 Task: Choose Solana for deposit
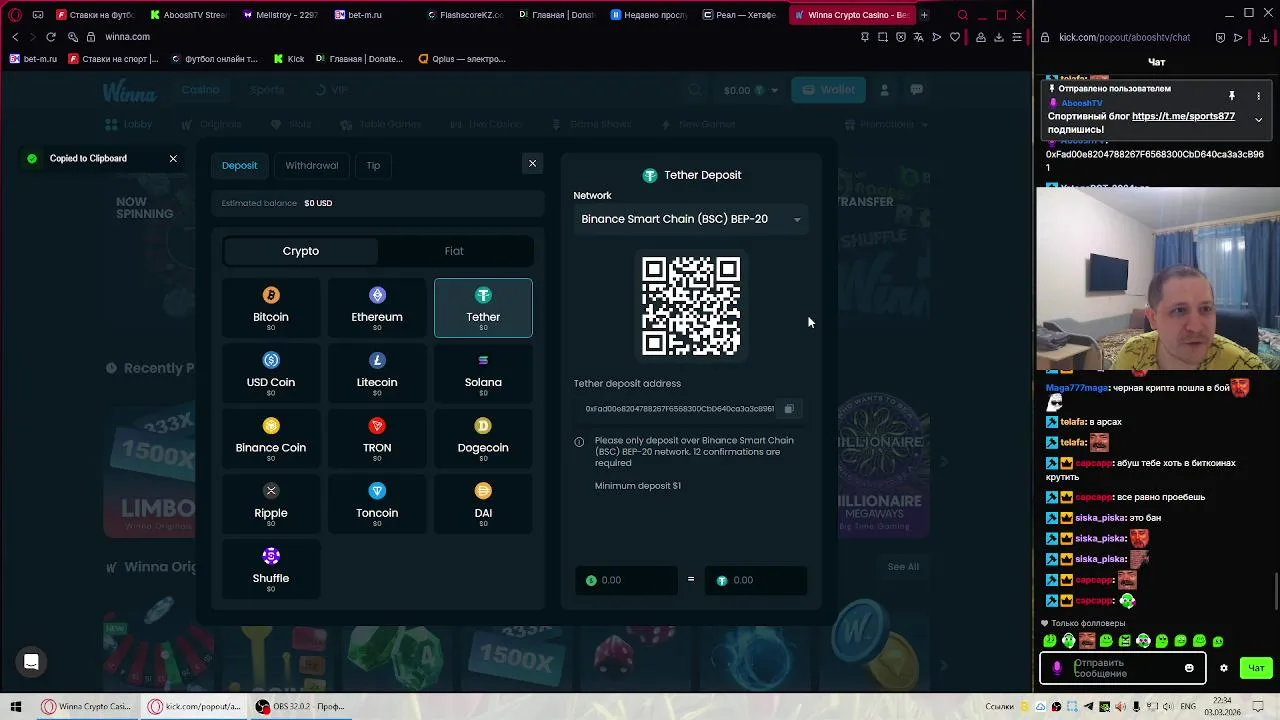click(483, 373)
